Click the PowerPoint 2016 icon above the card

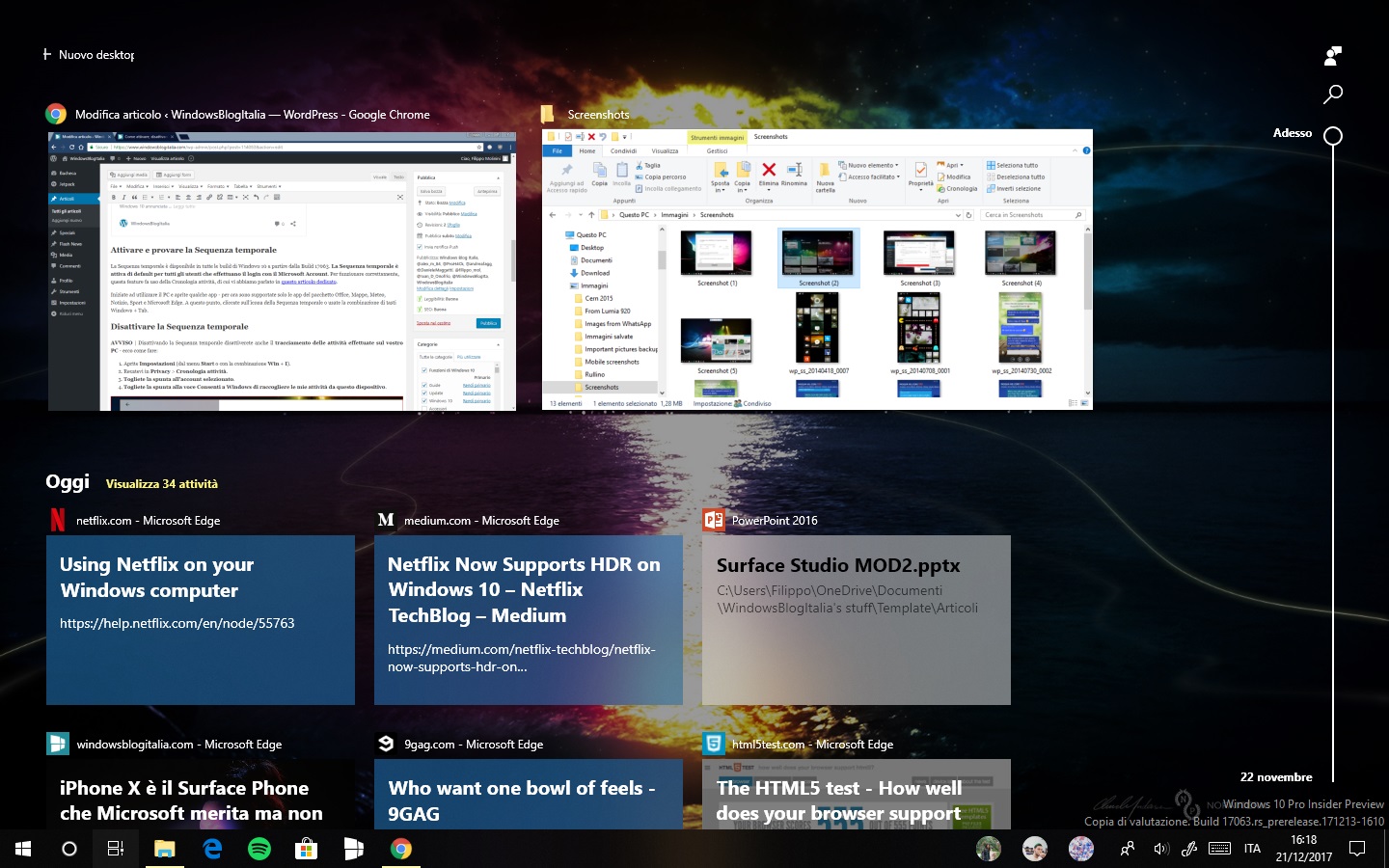pos(714,521)
